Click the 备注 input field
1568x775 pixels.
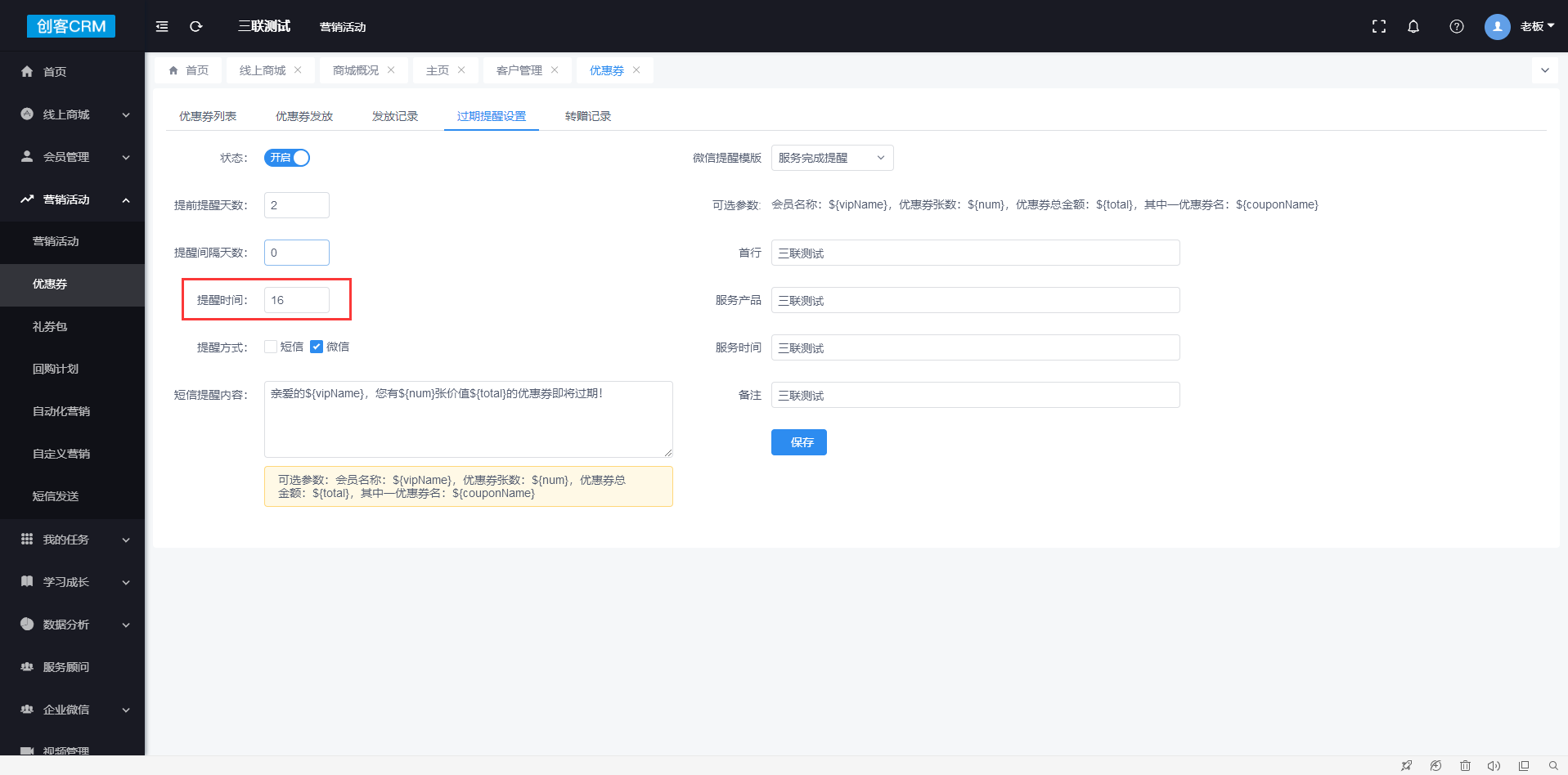pos(976,395)
